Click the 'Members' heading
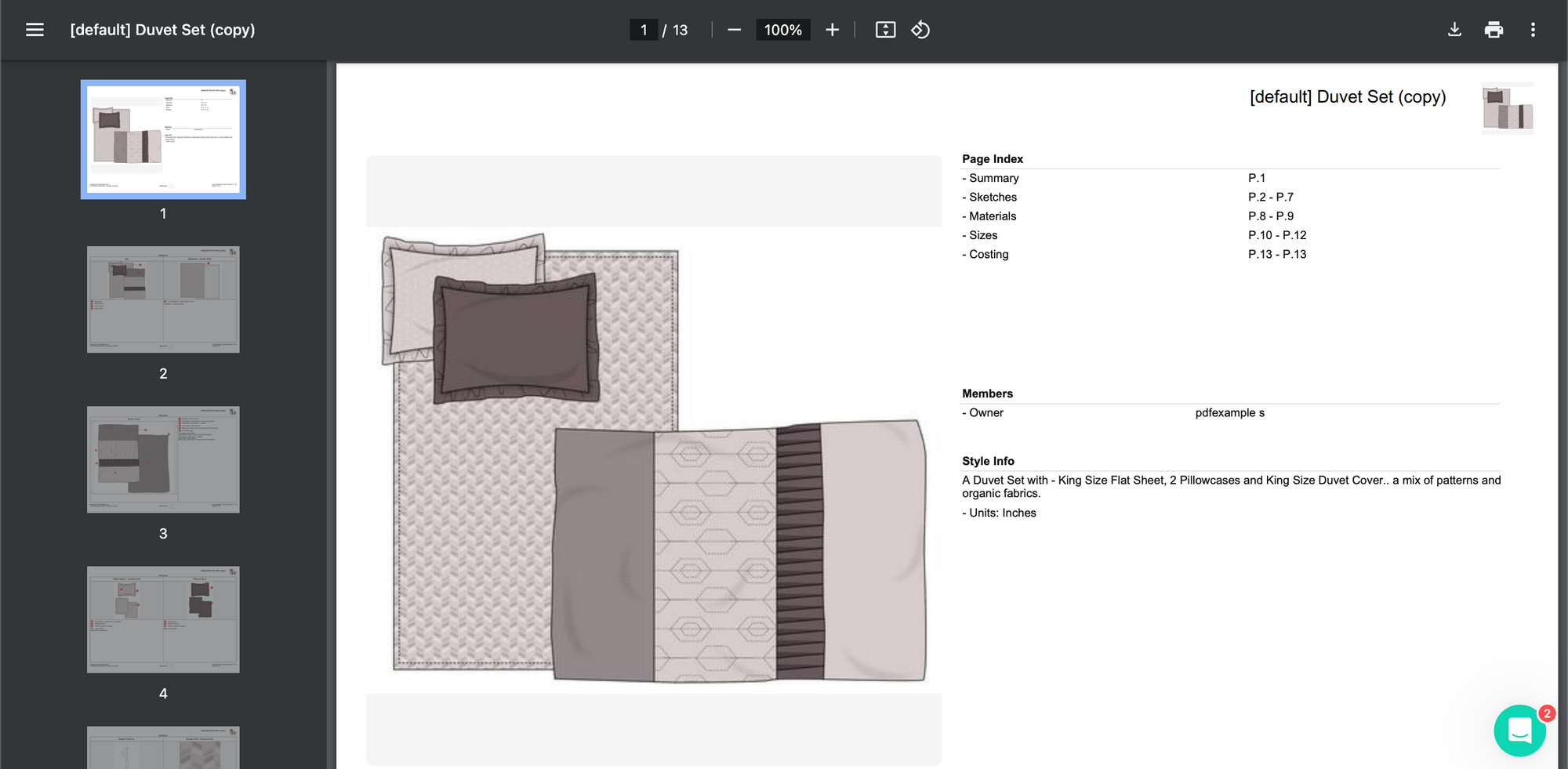The height and width of the screenshot is (769, 1568). (987, 394)
